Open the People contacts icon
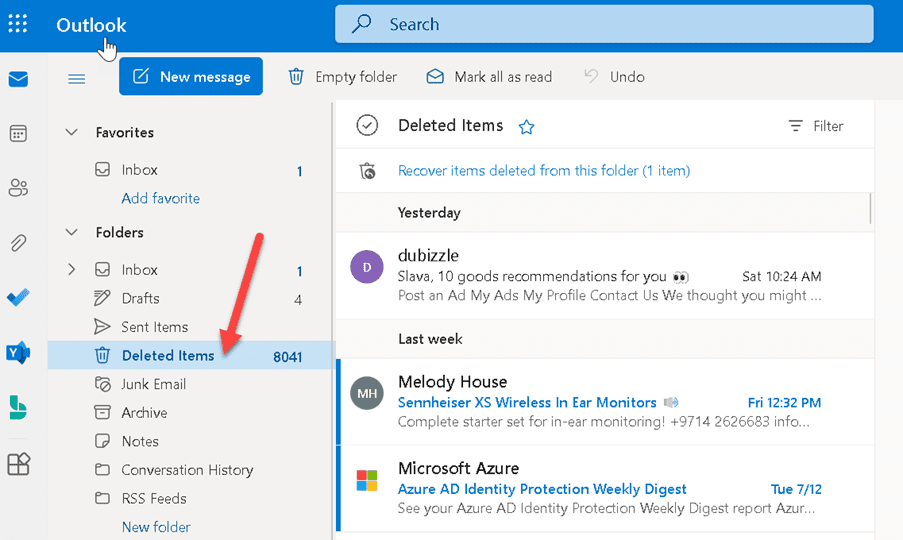The width and height of the screenshot is (903, 540). click(18, 188)
